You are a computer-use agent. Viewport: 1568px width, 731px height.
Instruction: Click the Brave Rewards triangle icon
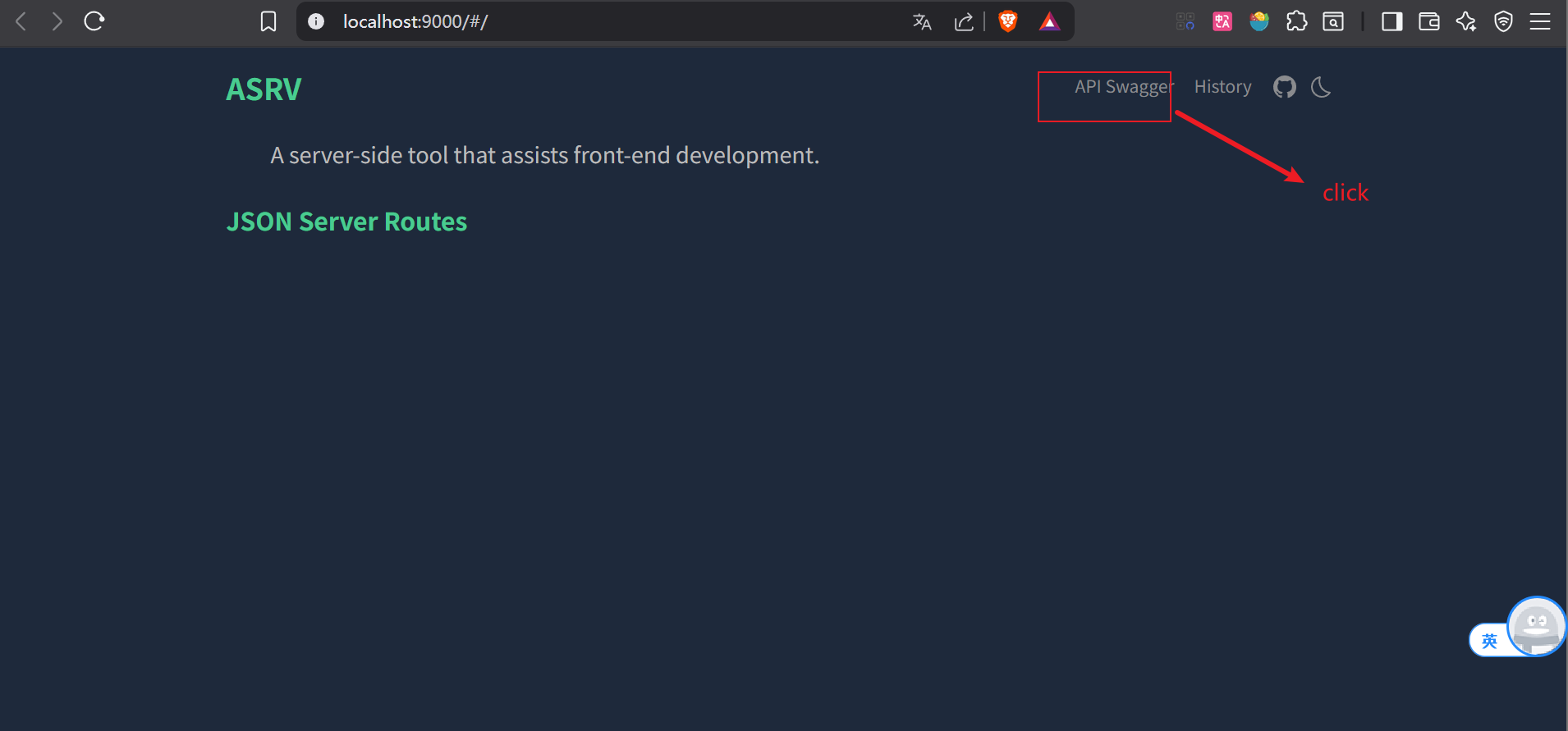tap(1049, 21)
